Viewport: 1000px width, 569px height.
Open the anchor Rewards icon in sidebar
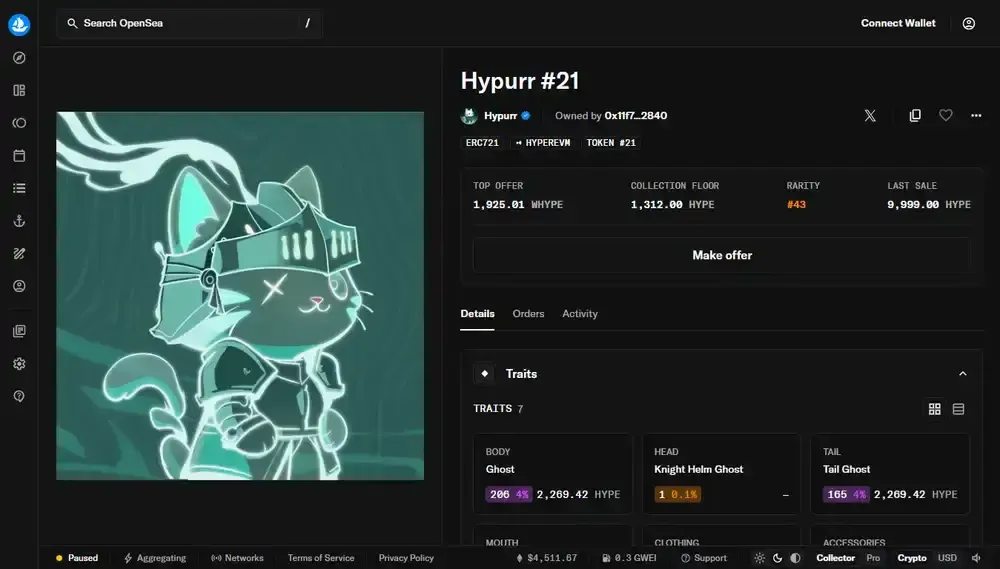(19, 221)
